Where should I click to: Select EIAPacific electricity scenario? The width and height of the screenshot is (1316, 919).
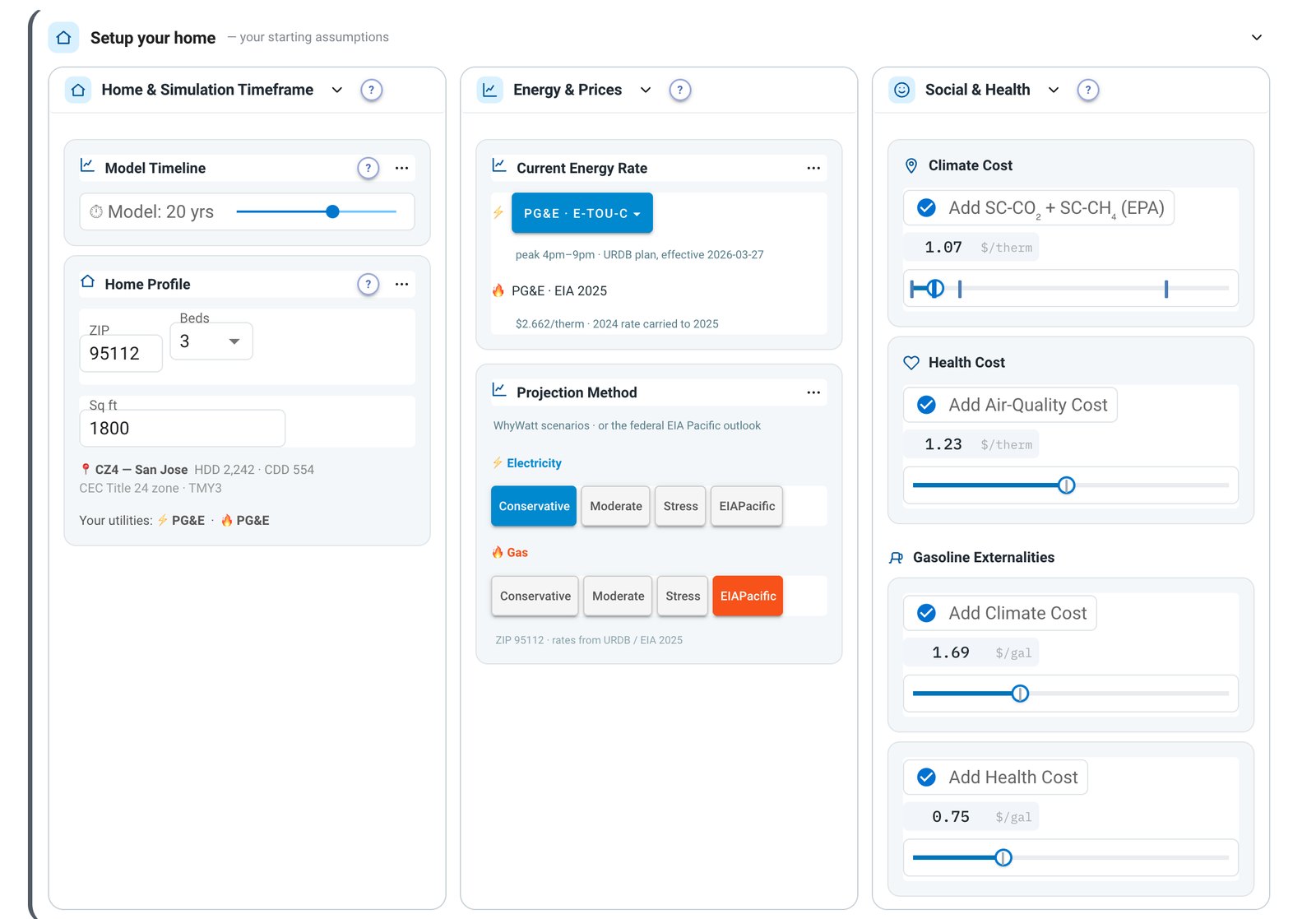(747, 506)
